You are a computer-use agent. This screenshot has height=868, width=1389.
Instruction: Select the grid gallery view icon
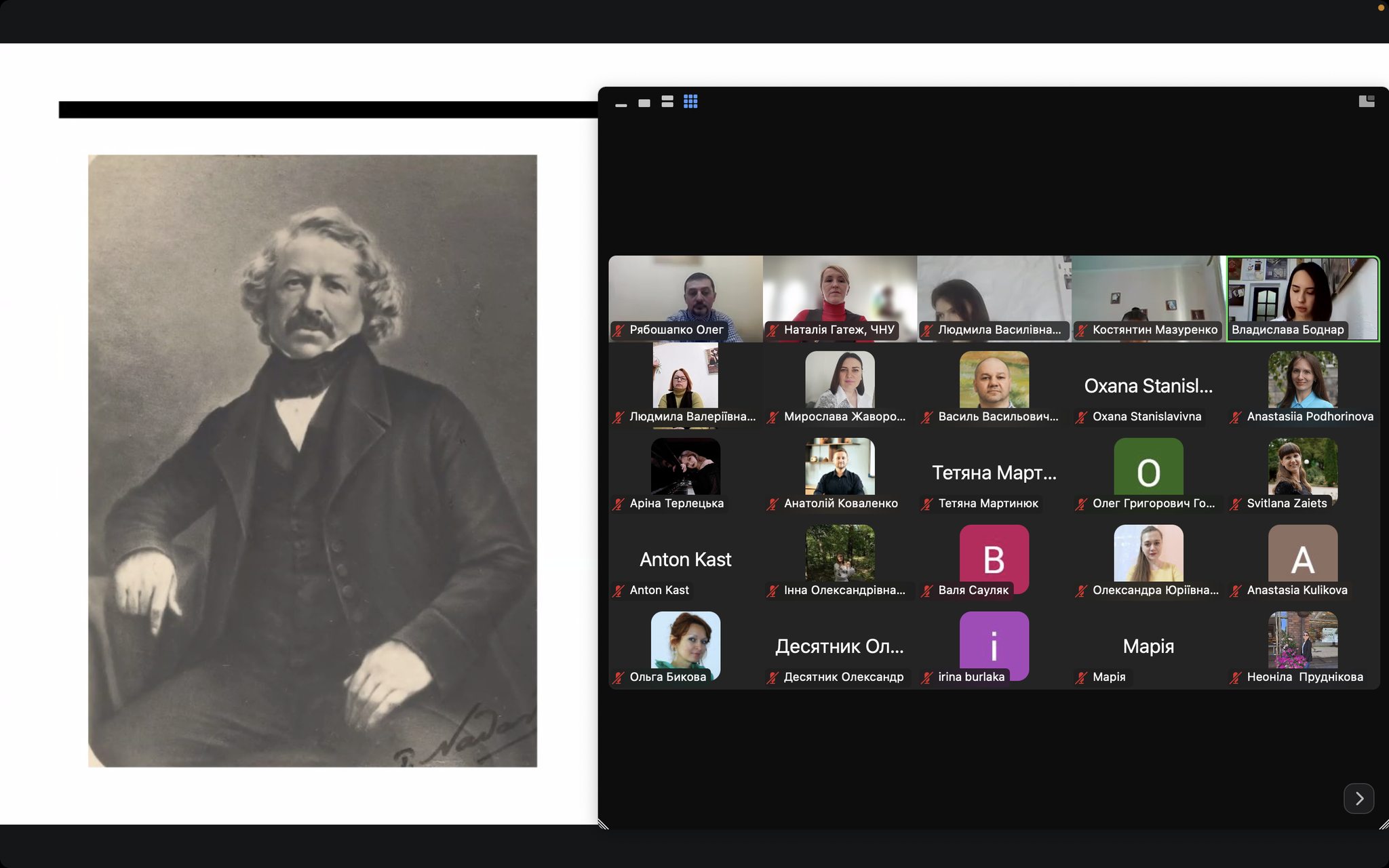[690, 102]
